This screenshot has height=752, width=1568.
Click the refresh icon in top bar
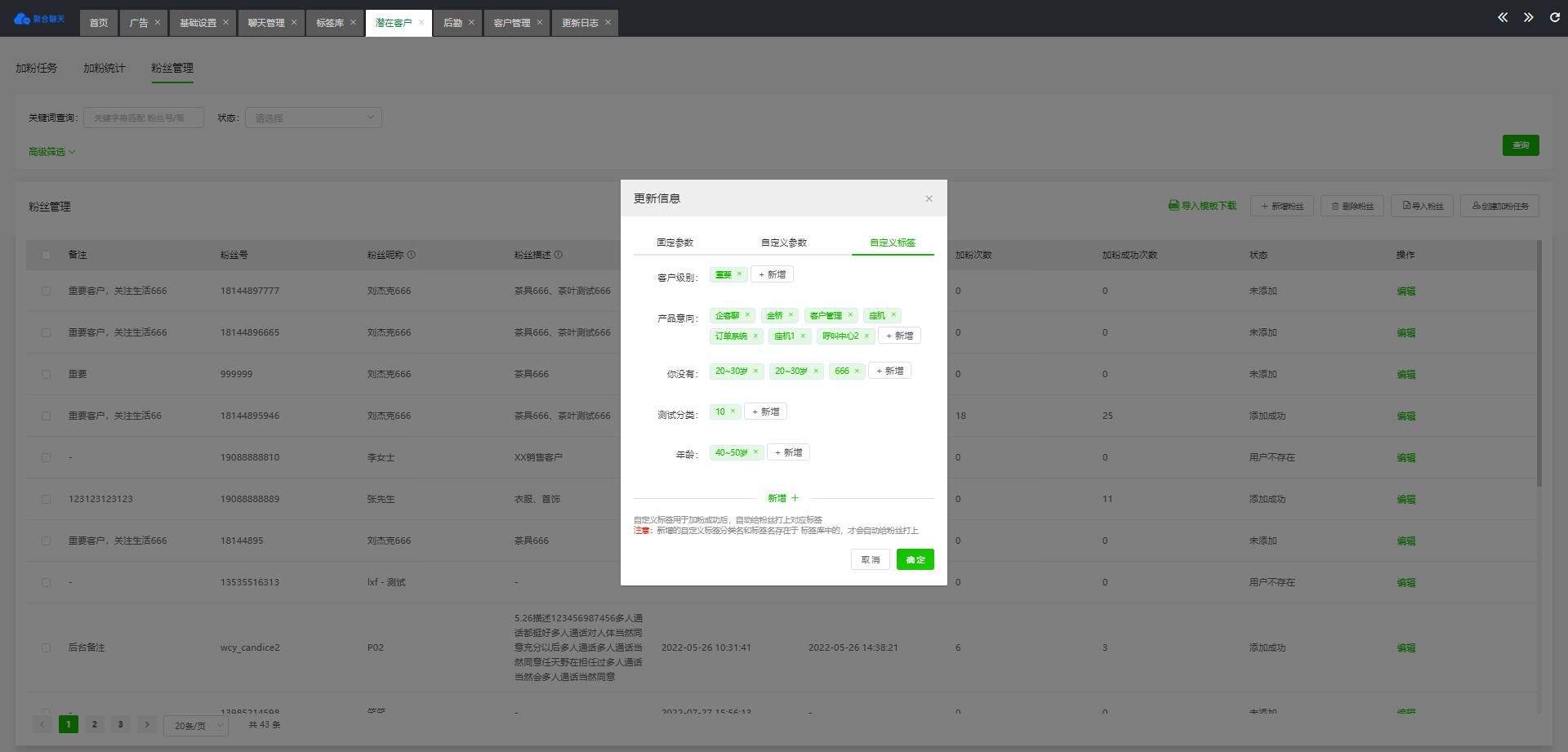point(1554,17)
